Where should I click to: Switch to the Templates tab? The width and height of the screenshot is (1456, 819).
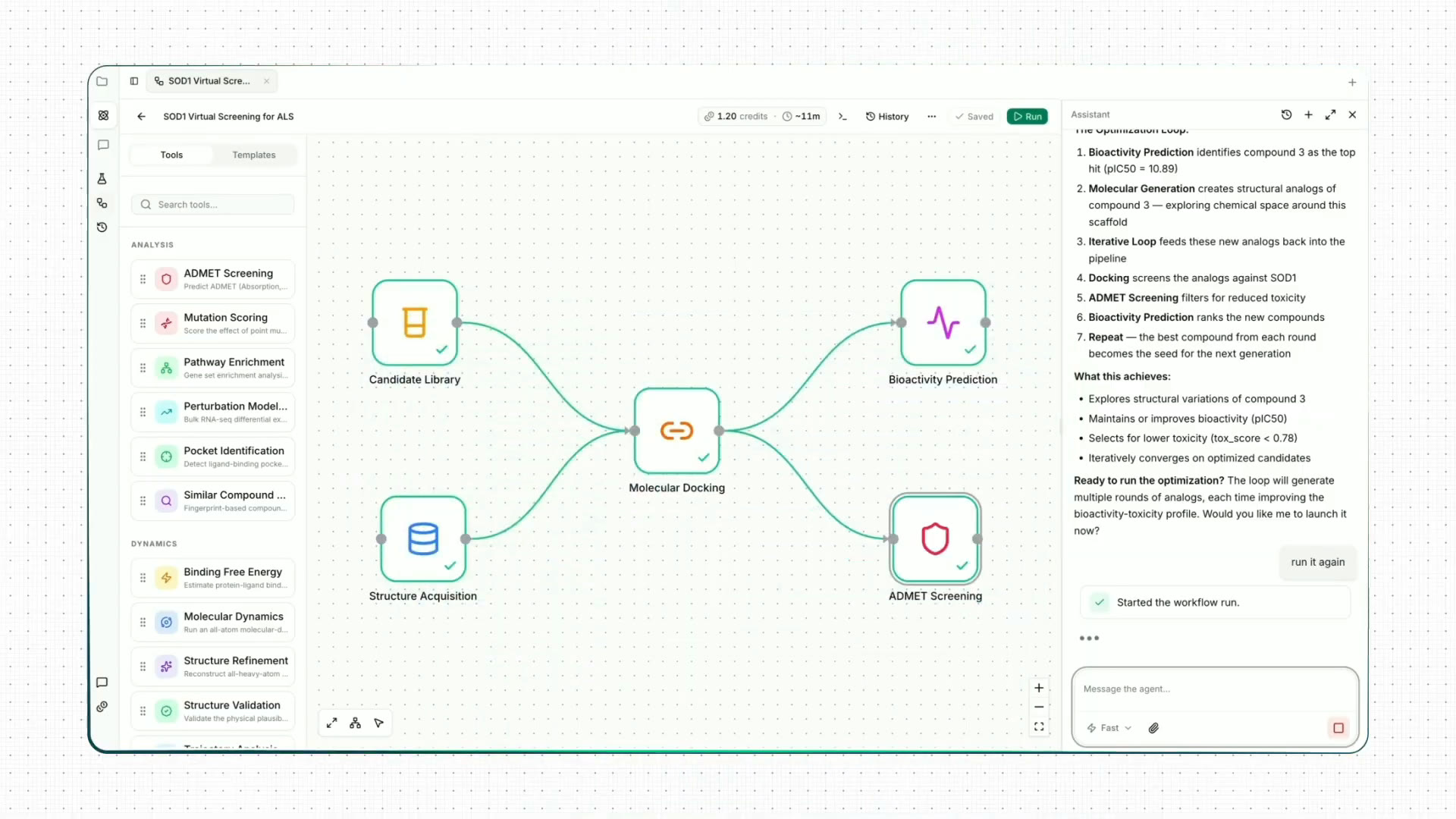pos(254,155)
